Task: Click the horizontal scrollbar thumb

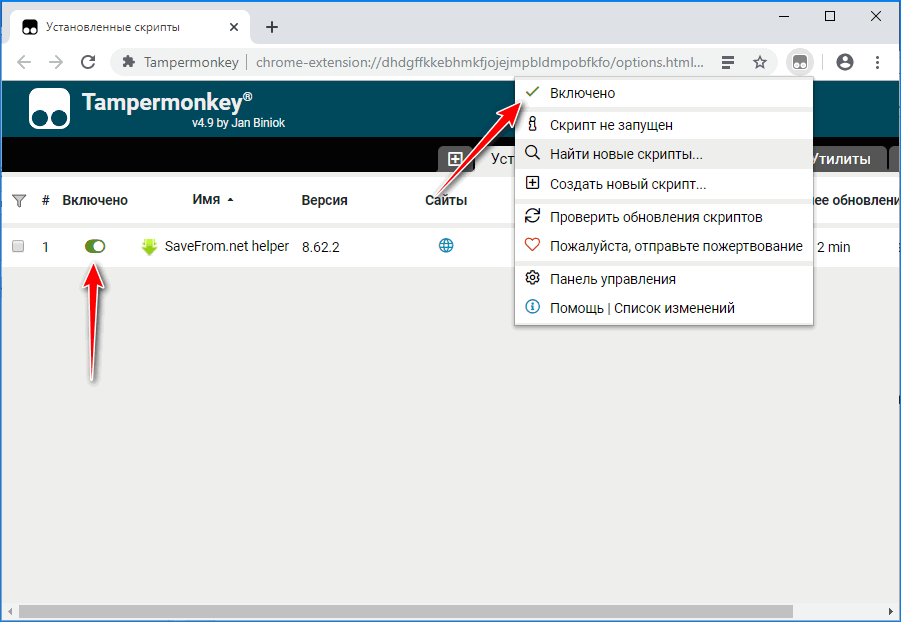Action: click(406, 611)
